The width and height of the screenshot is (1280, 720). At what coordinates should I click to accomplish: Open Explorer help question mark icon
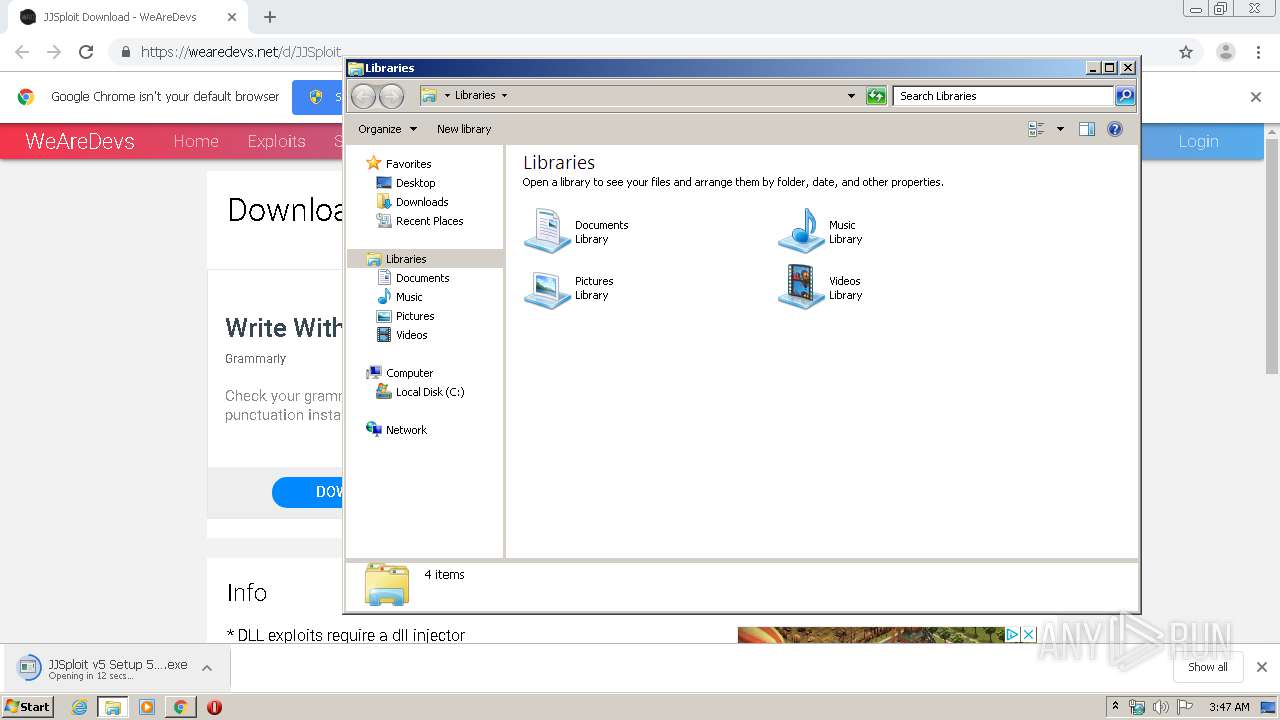(x=1115, y=129)
